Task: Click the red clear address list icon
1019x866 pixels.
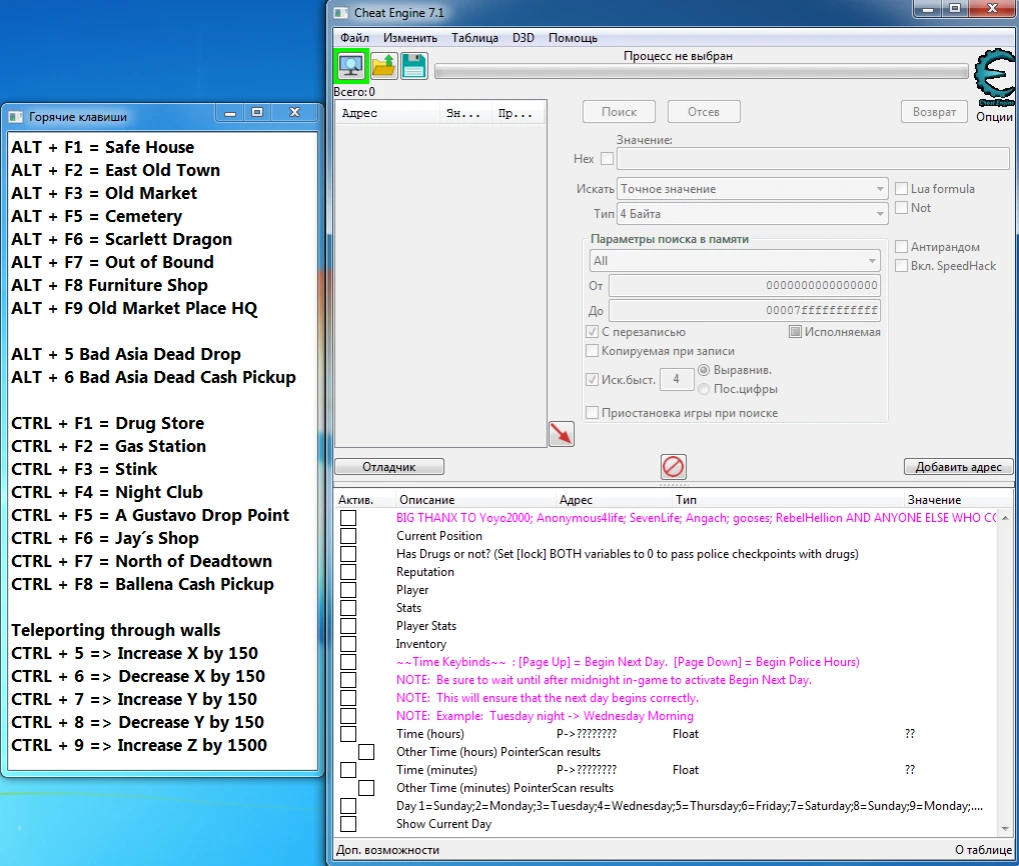Action: point(674,466)
